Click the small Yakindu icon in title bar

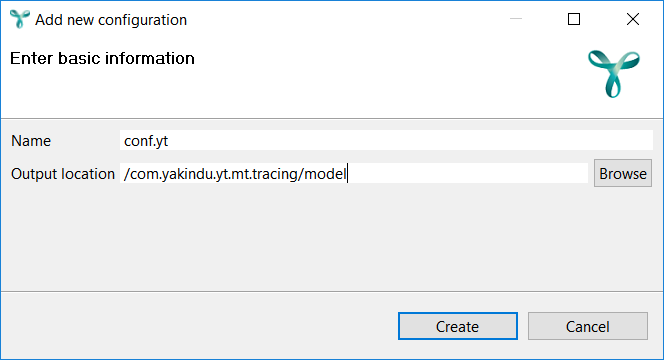(19, 19)
